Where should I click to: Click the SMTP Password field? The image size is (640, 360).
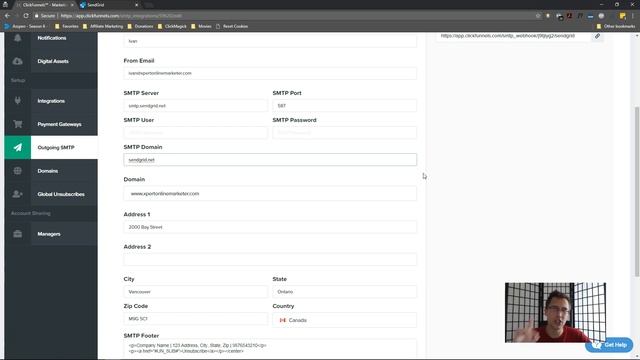344,133
